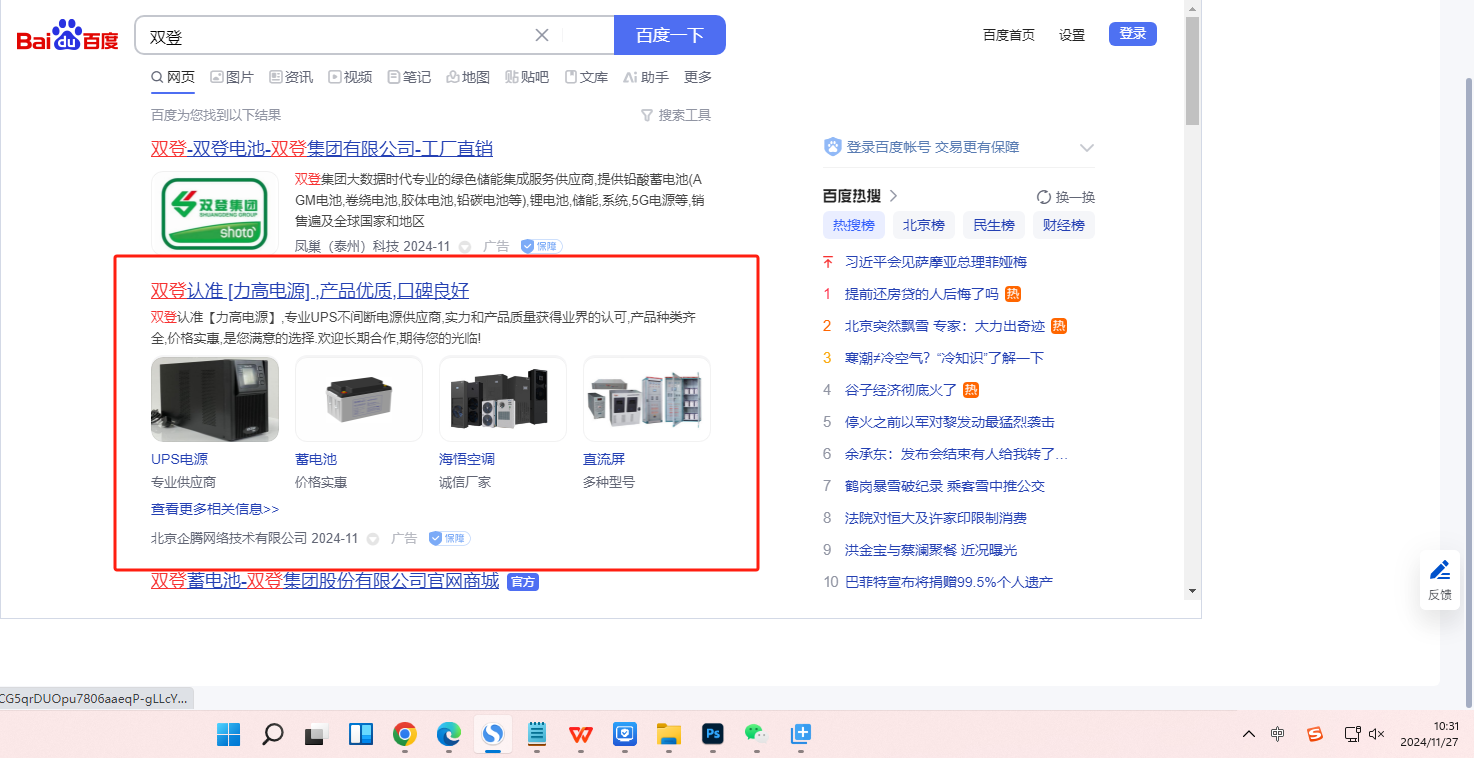Image resolution: width=1474 pixels, height=758 pixels.
Task: Open 查看更多相关信息 link
Action: (214, 509)
